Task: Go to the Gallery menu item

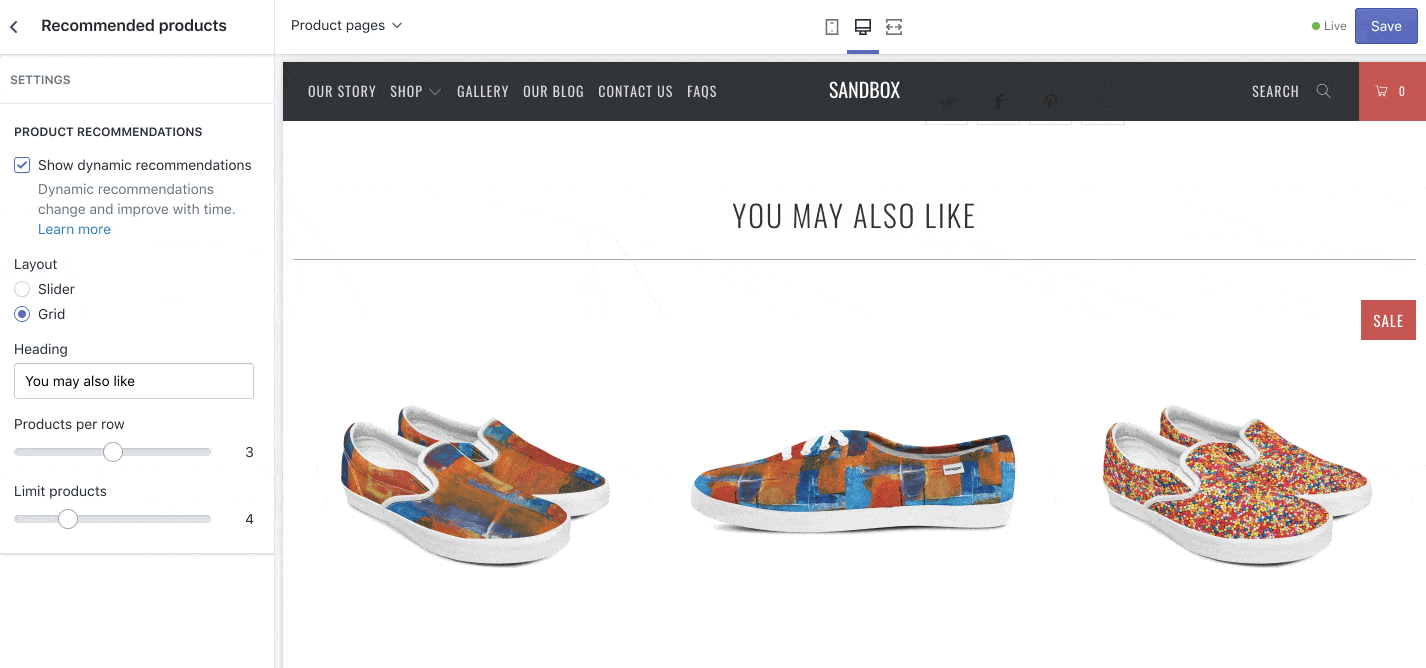Action: [x=483, y=91]
